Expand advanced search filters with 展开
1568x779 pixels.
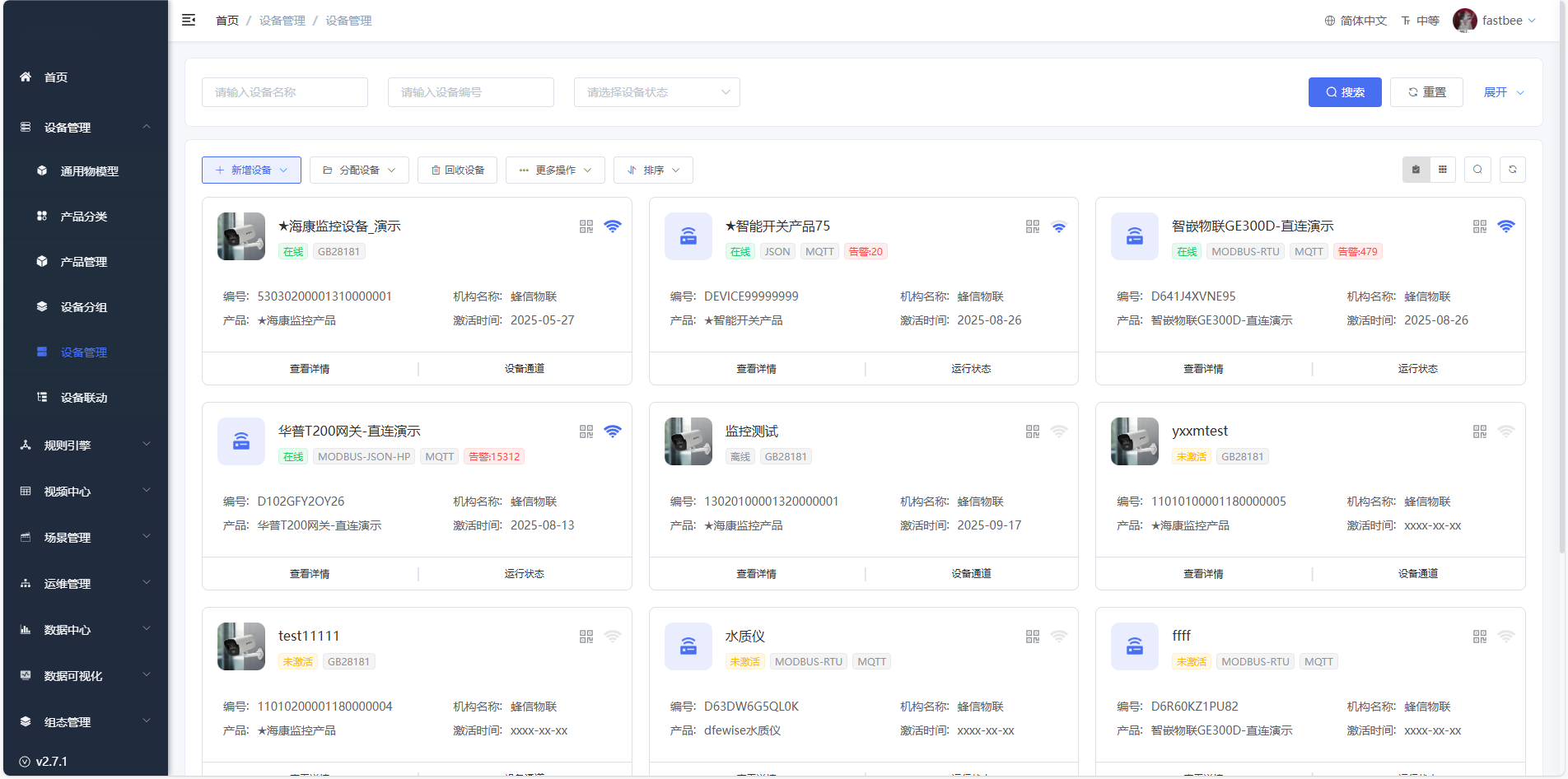pyautogui.click(x=1503, y=92)
